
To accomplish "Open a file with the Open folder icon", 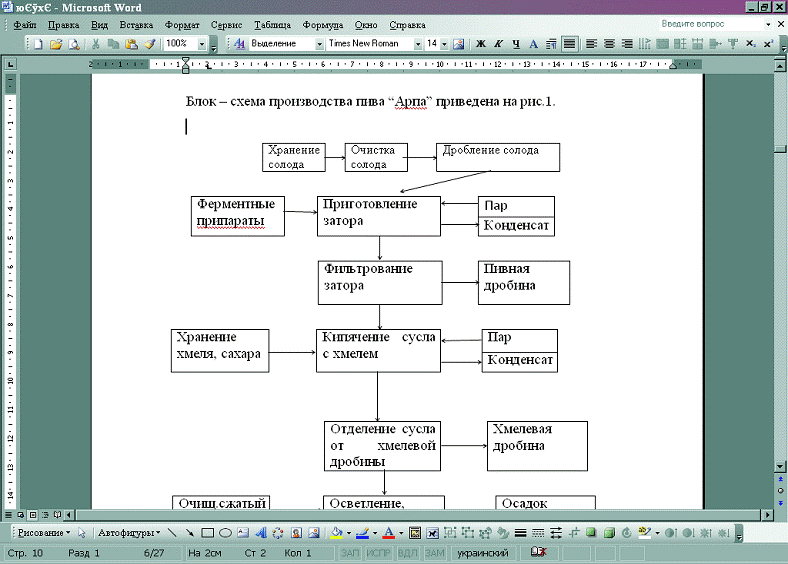I will [x=56, y=44].
